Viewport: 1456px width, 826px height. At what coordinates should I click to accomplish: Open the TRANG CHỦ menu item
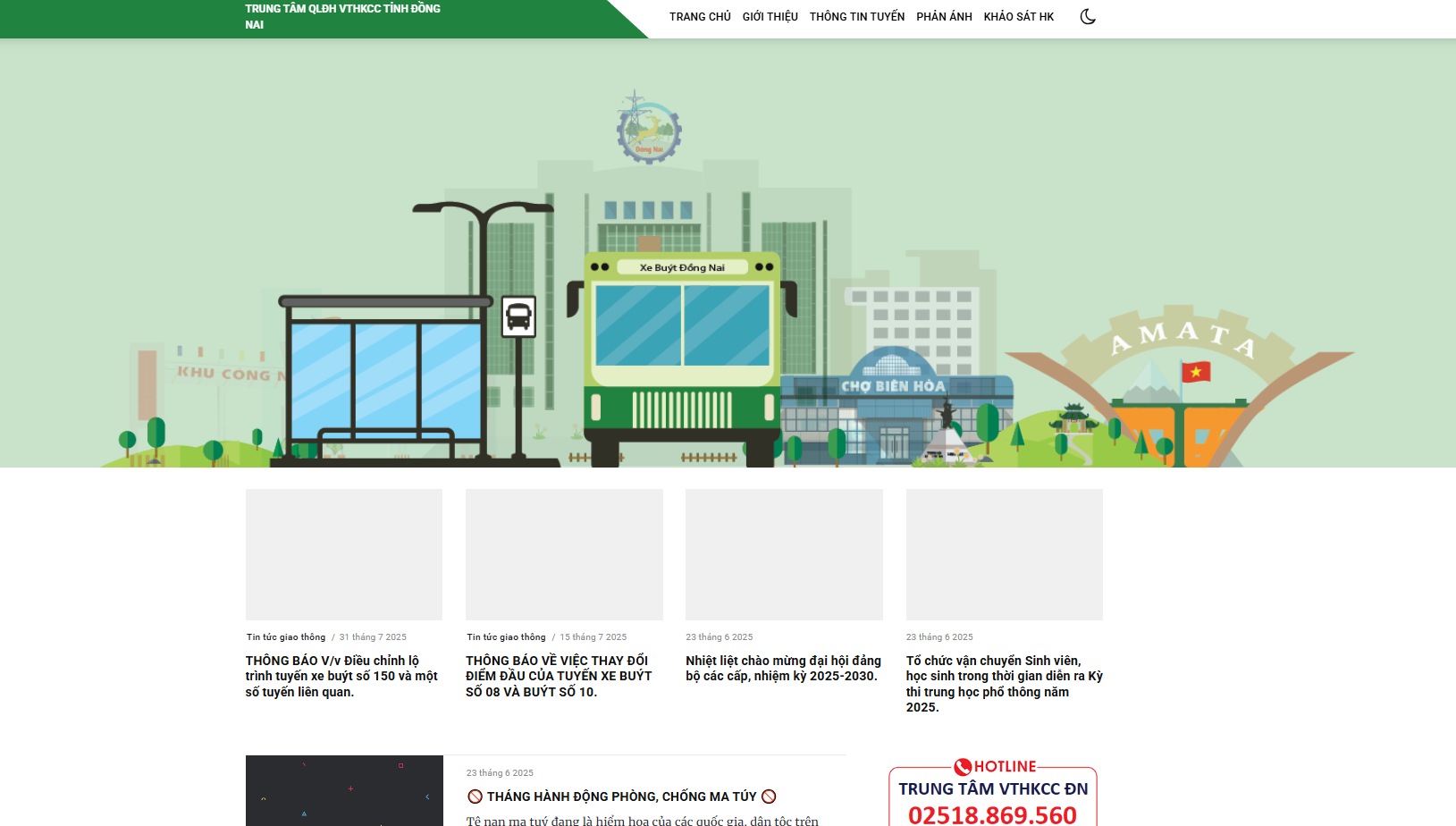click(x=700, y=17)
